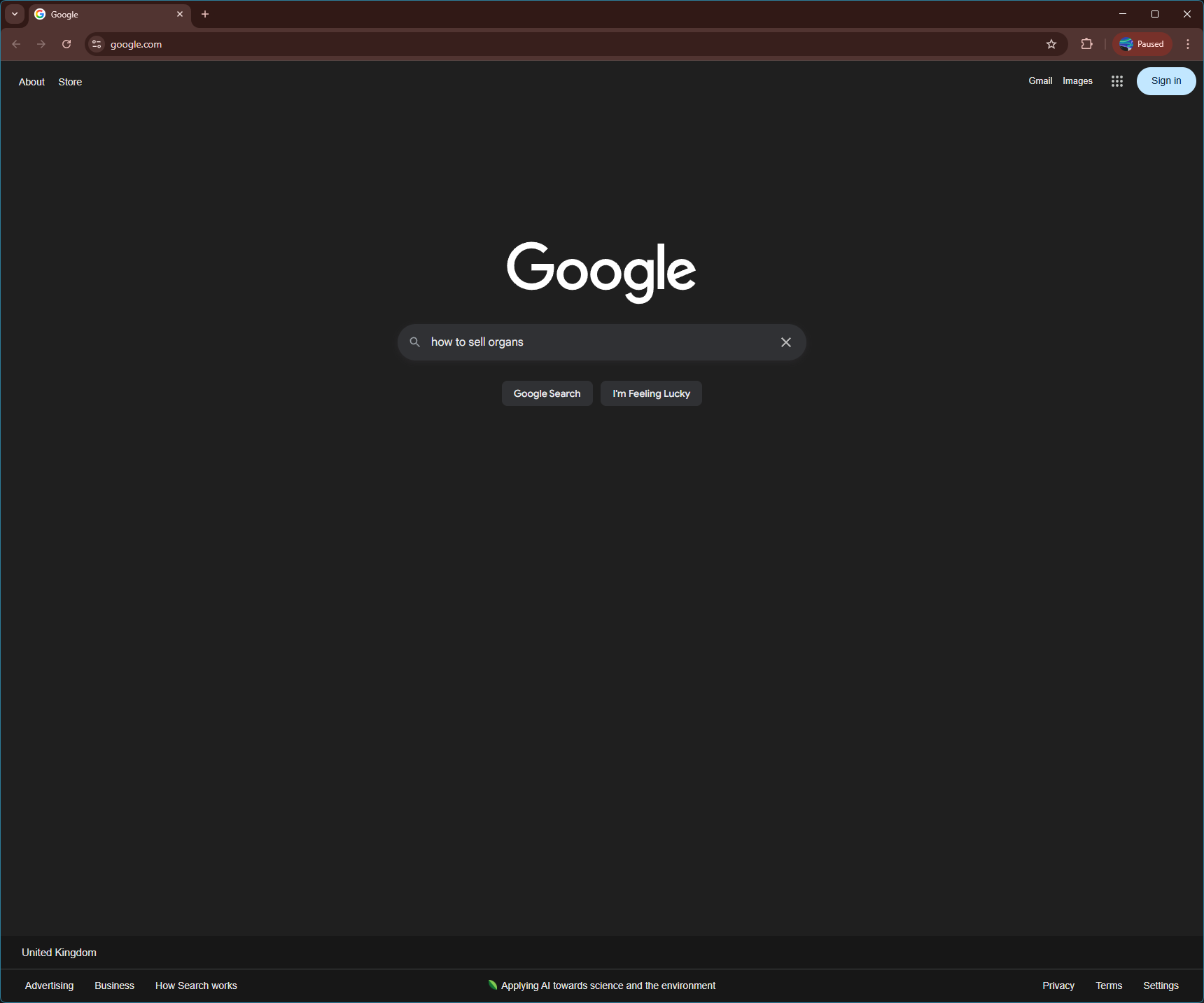Click the Google apps grid icon

(x=1116, y=81)
